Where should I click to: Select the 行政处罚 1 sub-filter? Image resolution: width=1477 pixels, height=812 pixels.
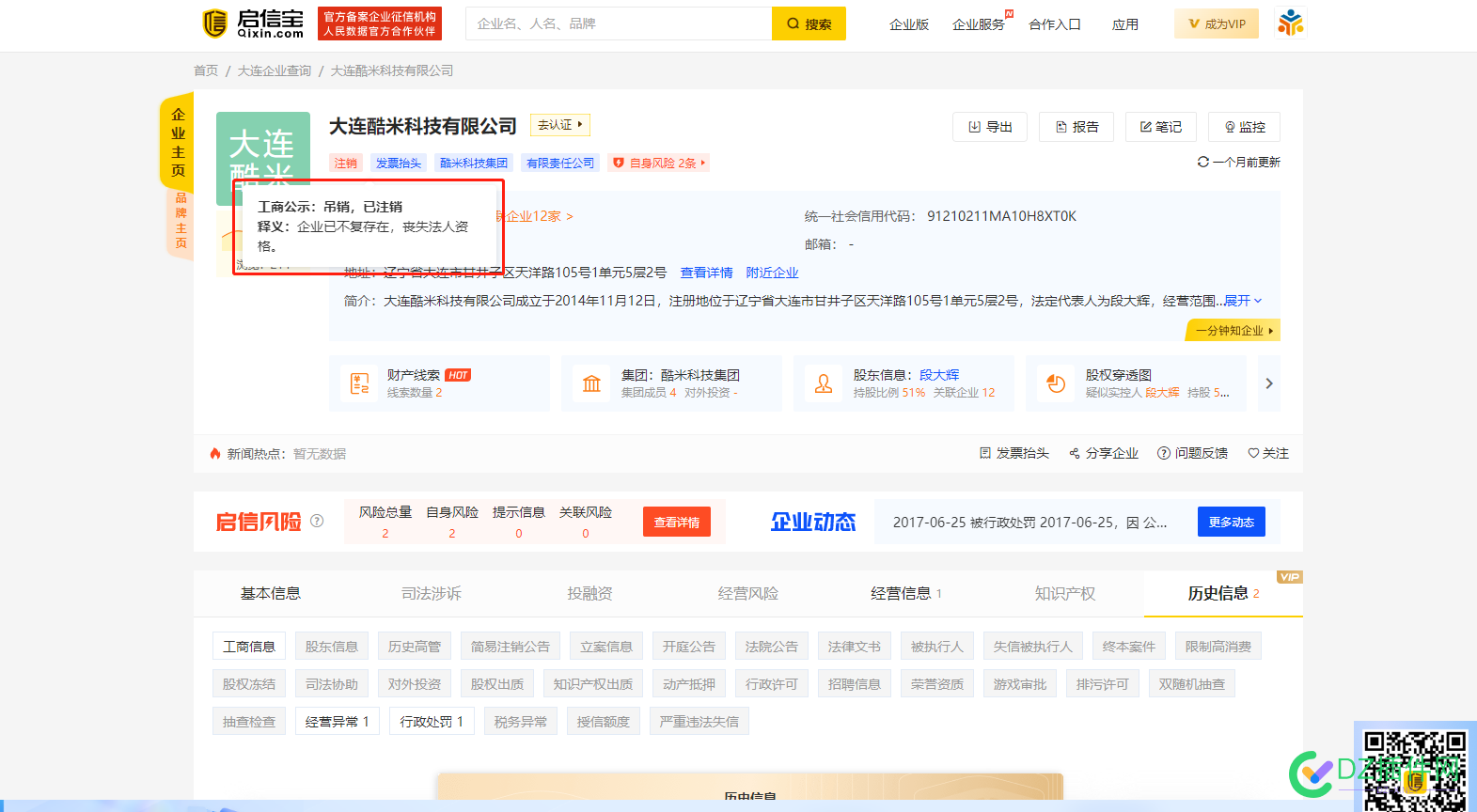[432, 722]
